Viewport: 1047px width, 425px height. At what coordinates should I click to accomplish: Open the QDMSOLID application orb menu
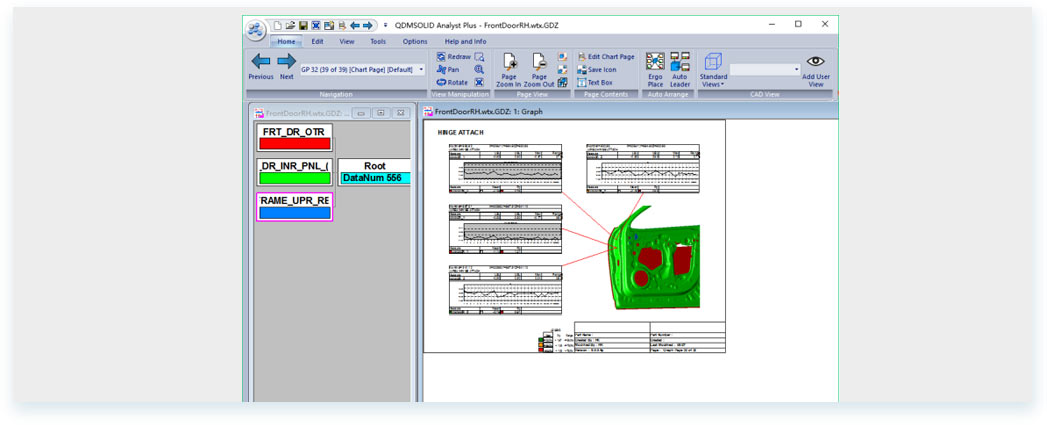[255, 29]
